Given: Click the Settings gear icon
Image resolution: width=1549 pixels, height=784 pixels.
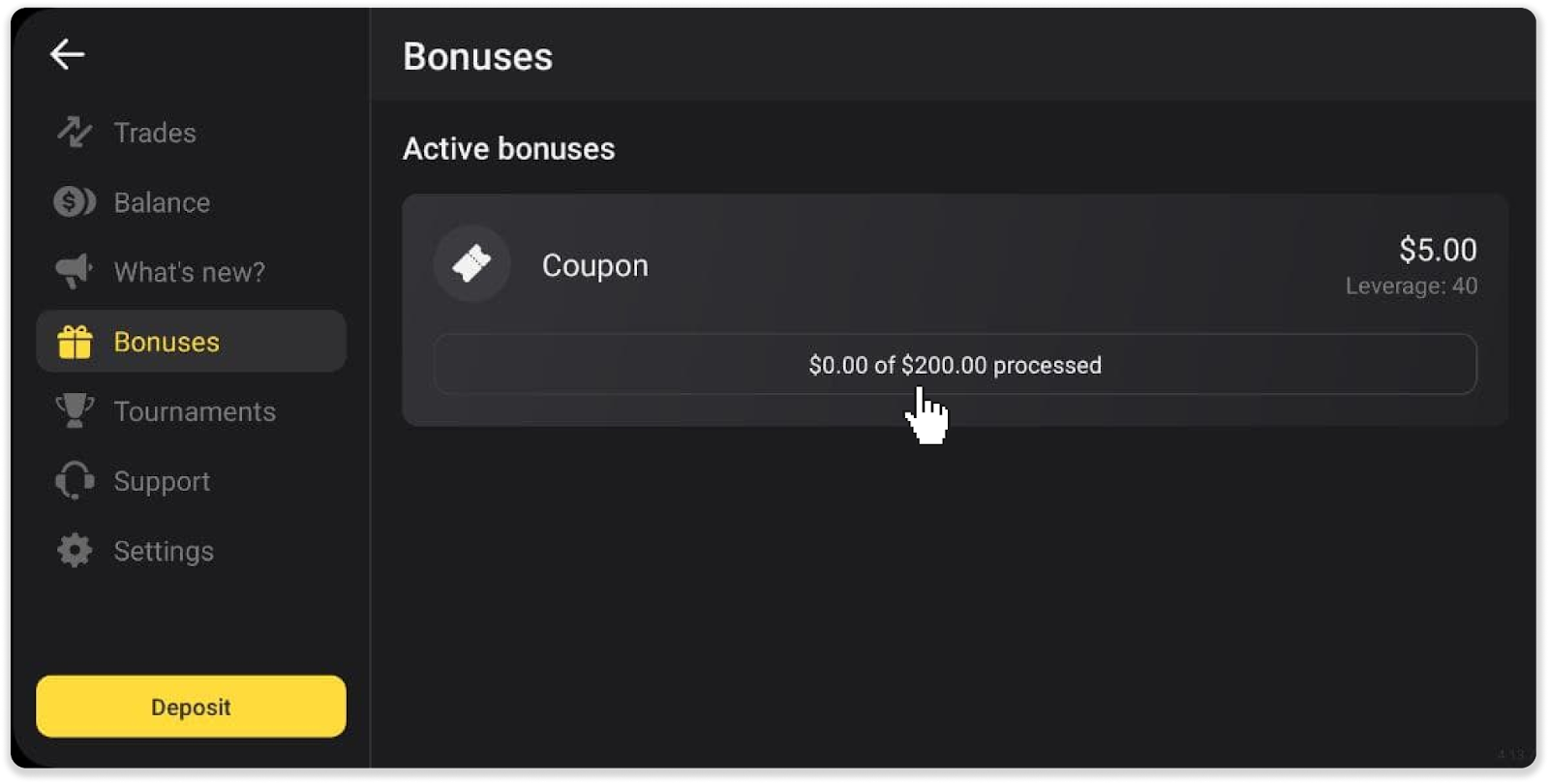Looking at the screenshot, I should [75, 550].
